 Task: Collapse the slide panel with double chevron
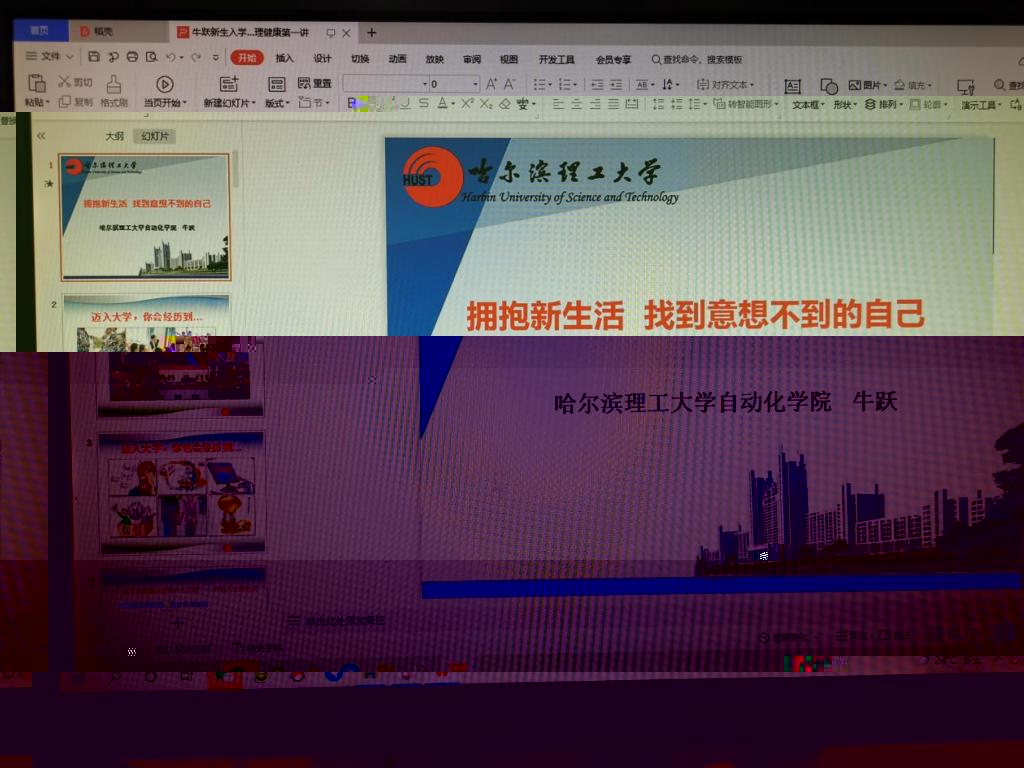coord(41,136)
